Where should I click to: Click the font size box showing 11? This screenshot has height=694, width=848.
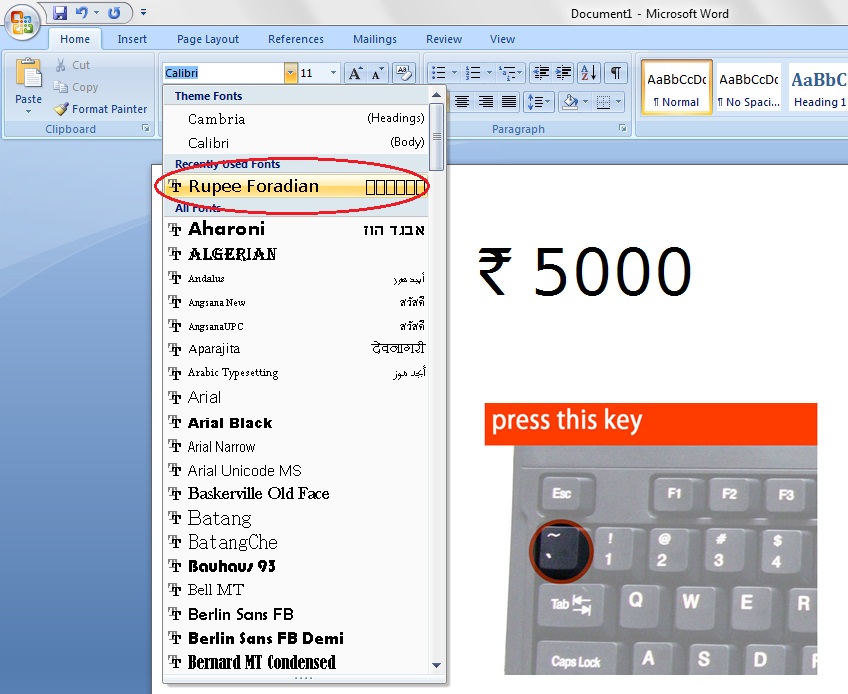313,73
